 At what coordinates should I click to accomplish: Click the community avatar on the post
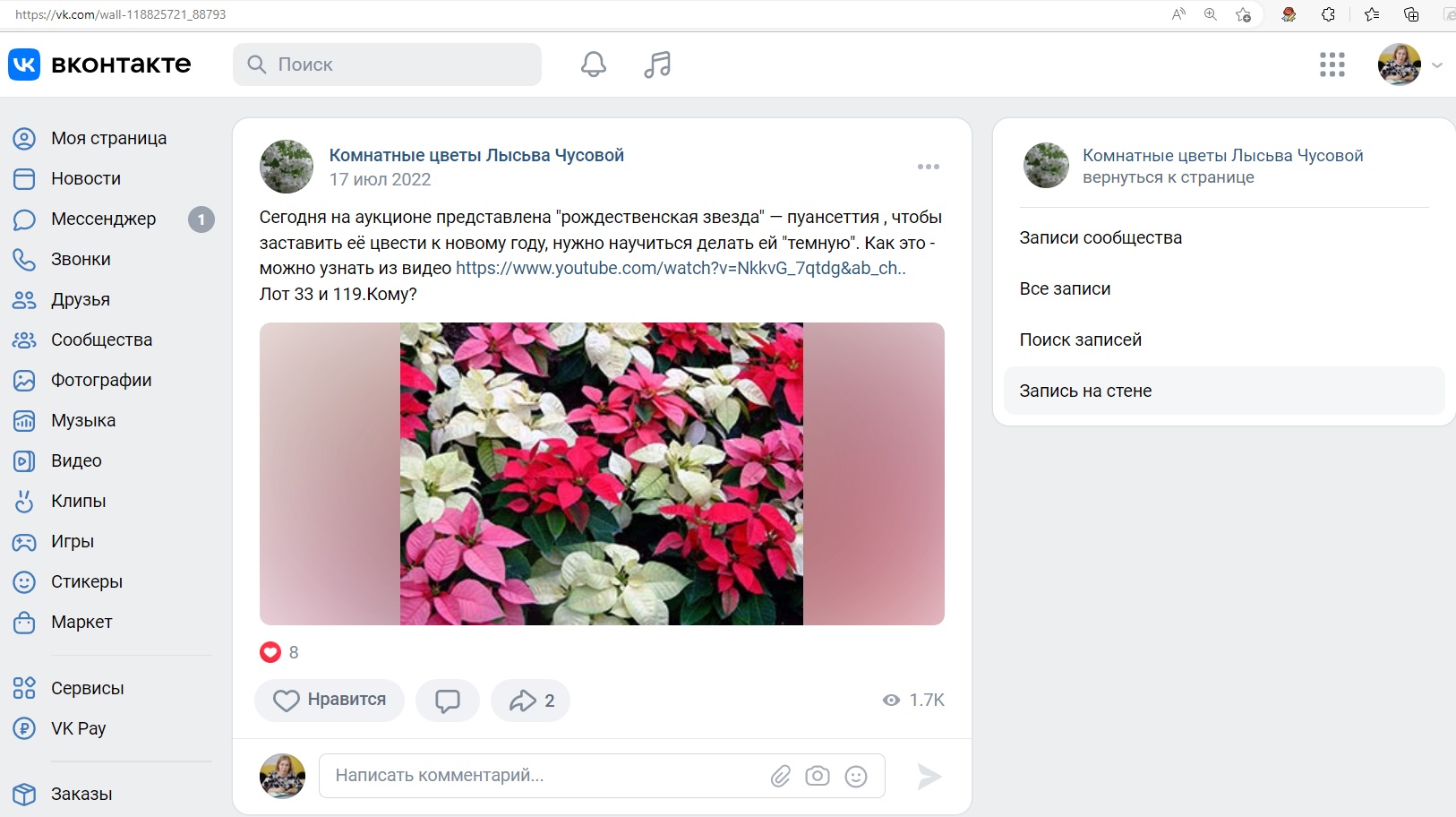pos(287,167)
